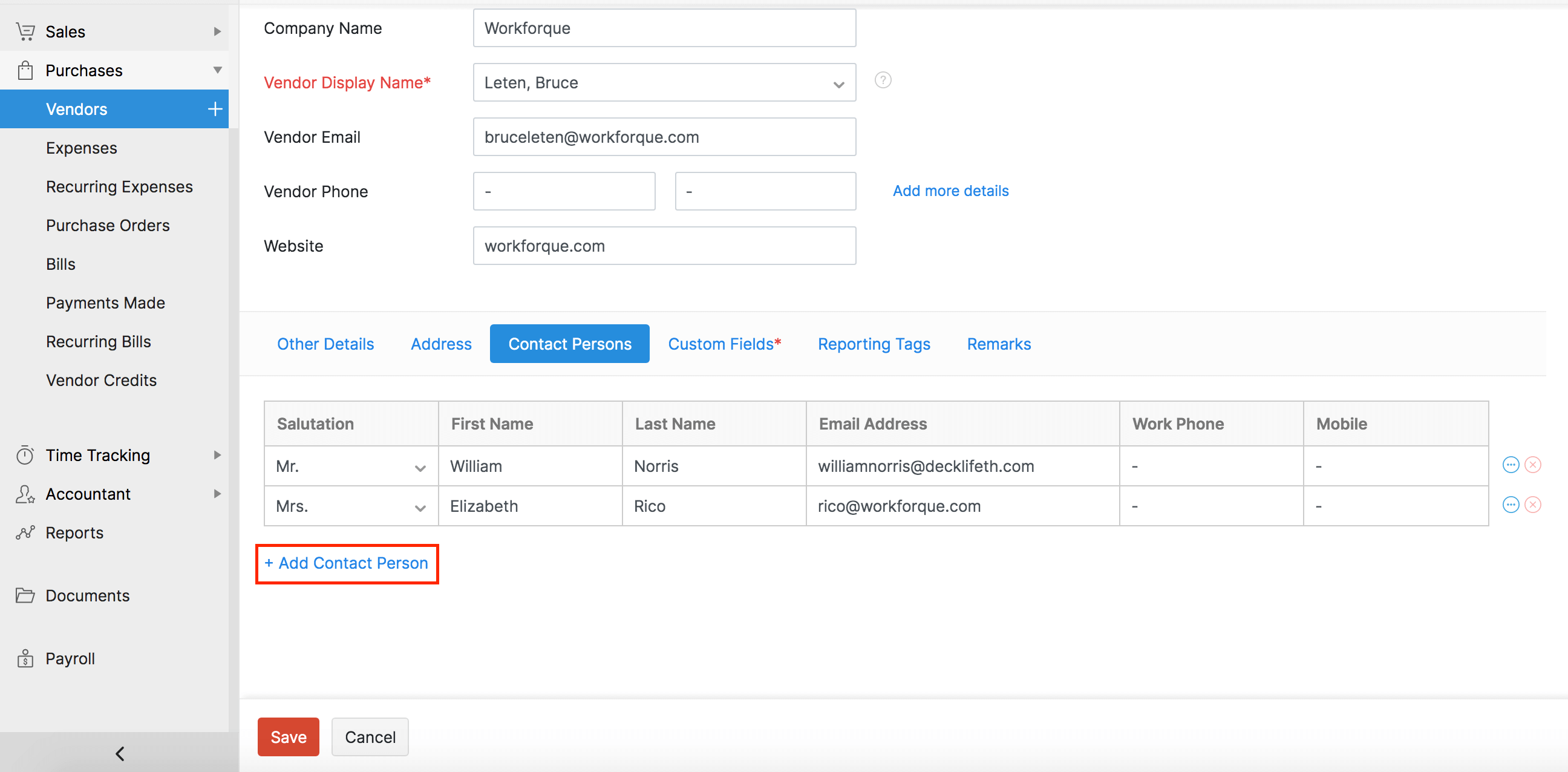Open the Purchases bag icon
This screenshot has height=772, width=1568.
point(25,70)
